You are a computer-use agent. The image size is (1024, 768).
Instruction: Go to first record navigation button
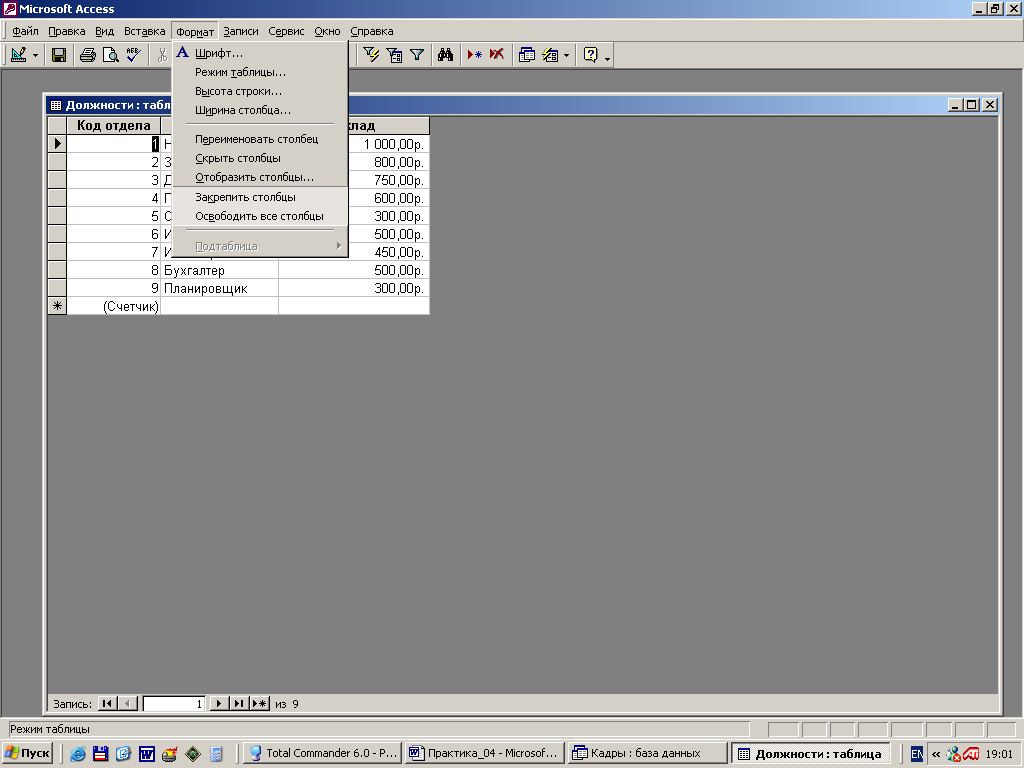(107, 703)
